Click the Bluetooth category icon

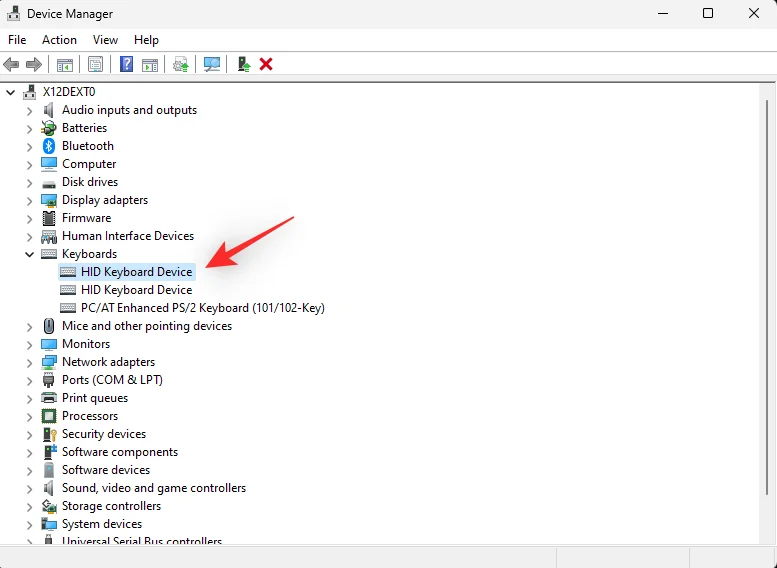pos(49,146)
